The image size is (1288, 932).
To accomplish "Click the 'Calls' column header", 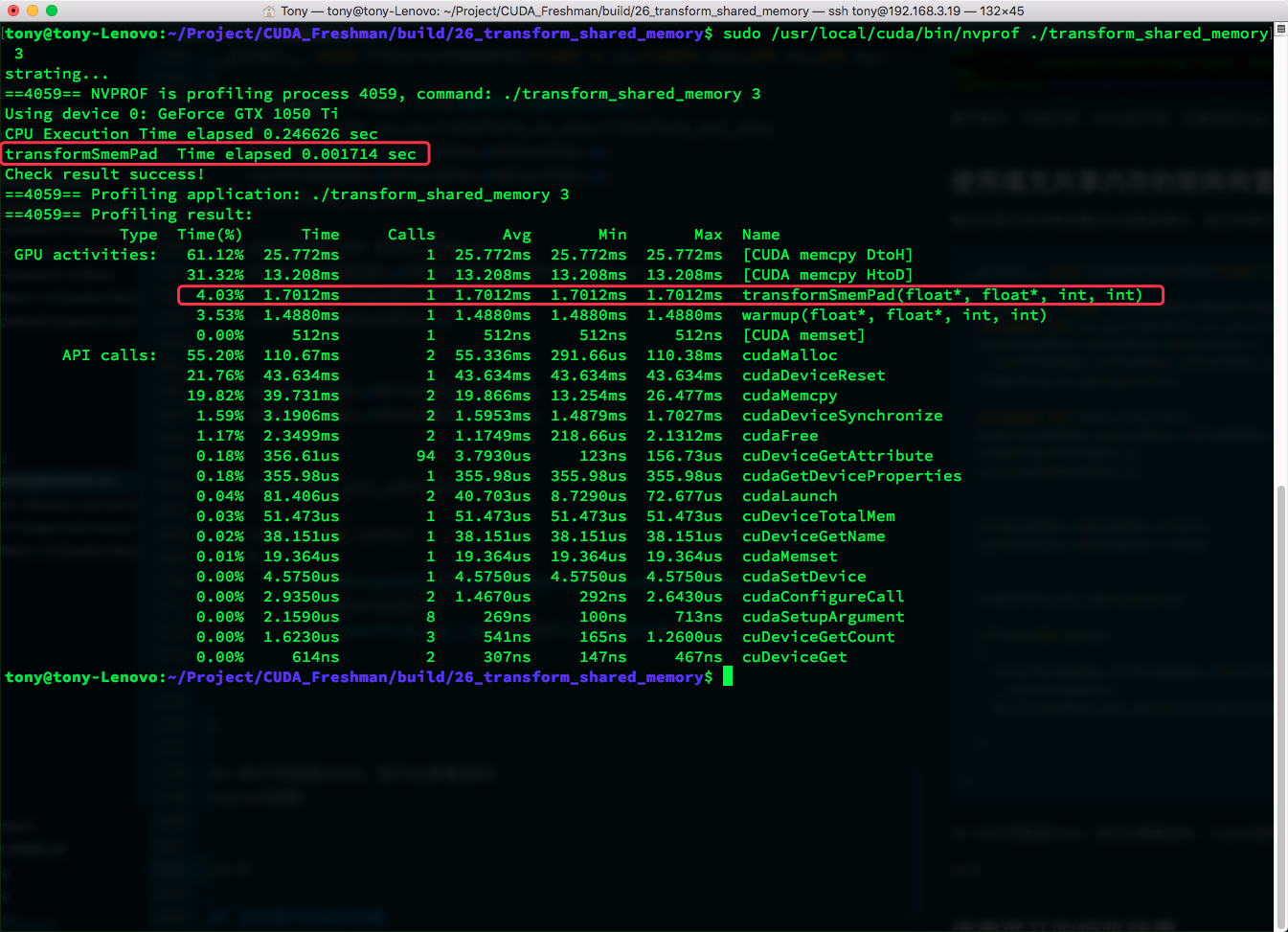I will point(411,235).
